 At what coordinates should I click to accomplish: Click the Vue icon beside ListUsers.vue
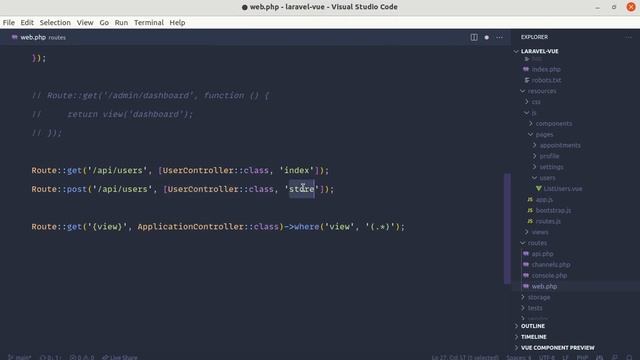539,189
